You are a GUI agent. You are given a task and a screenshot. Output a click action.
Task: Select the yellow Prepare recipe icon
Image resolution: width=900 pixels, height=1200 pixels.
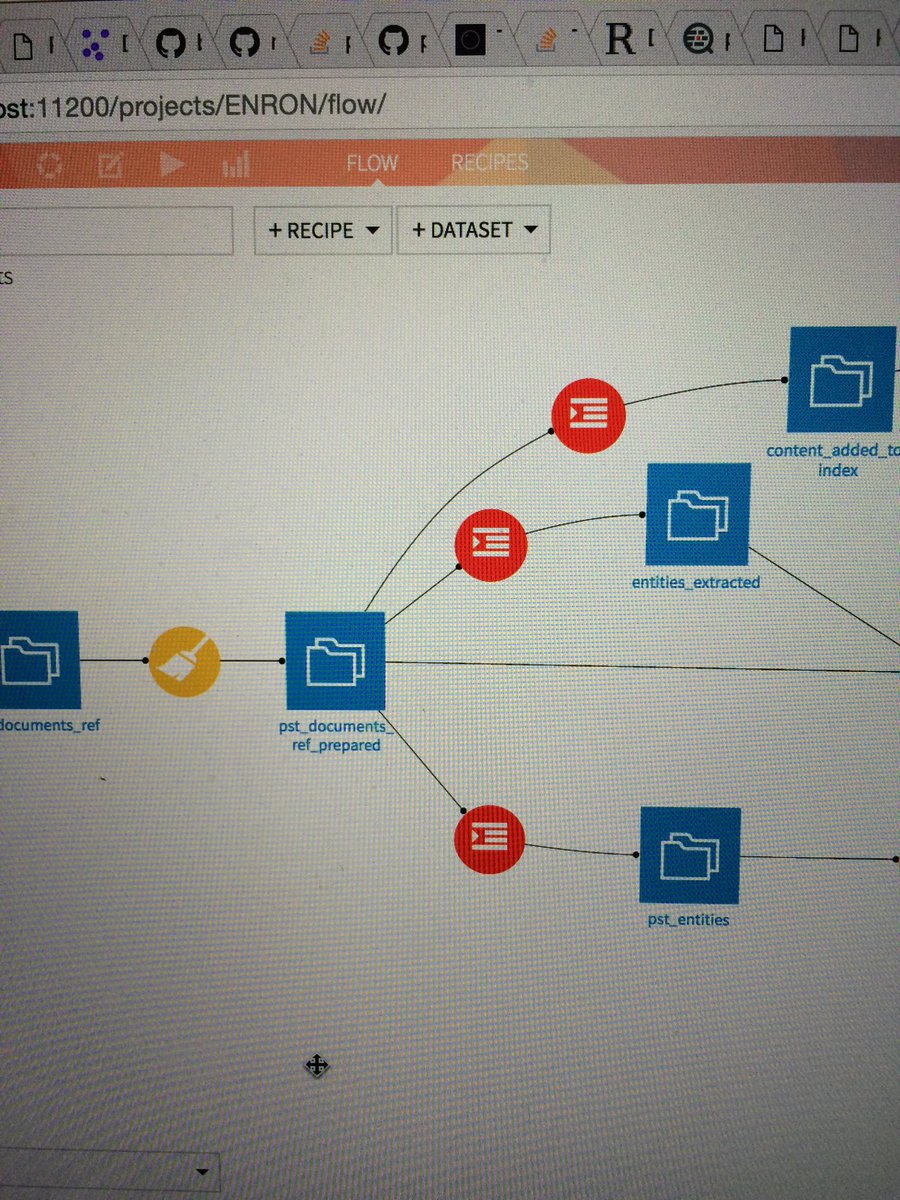(184, 663)
